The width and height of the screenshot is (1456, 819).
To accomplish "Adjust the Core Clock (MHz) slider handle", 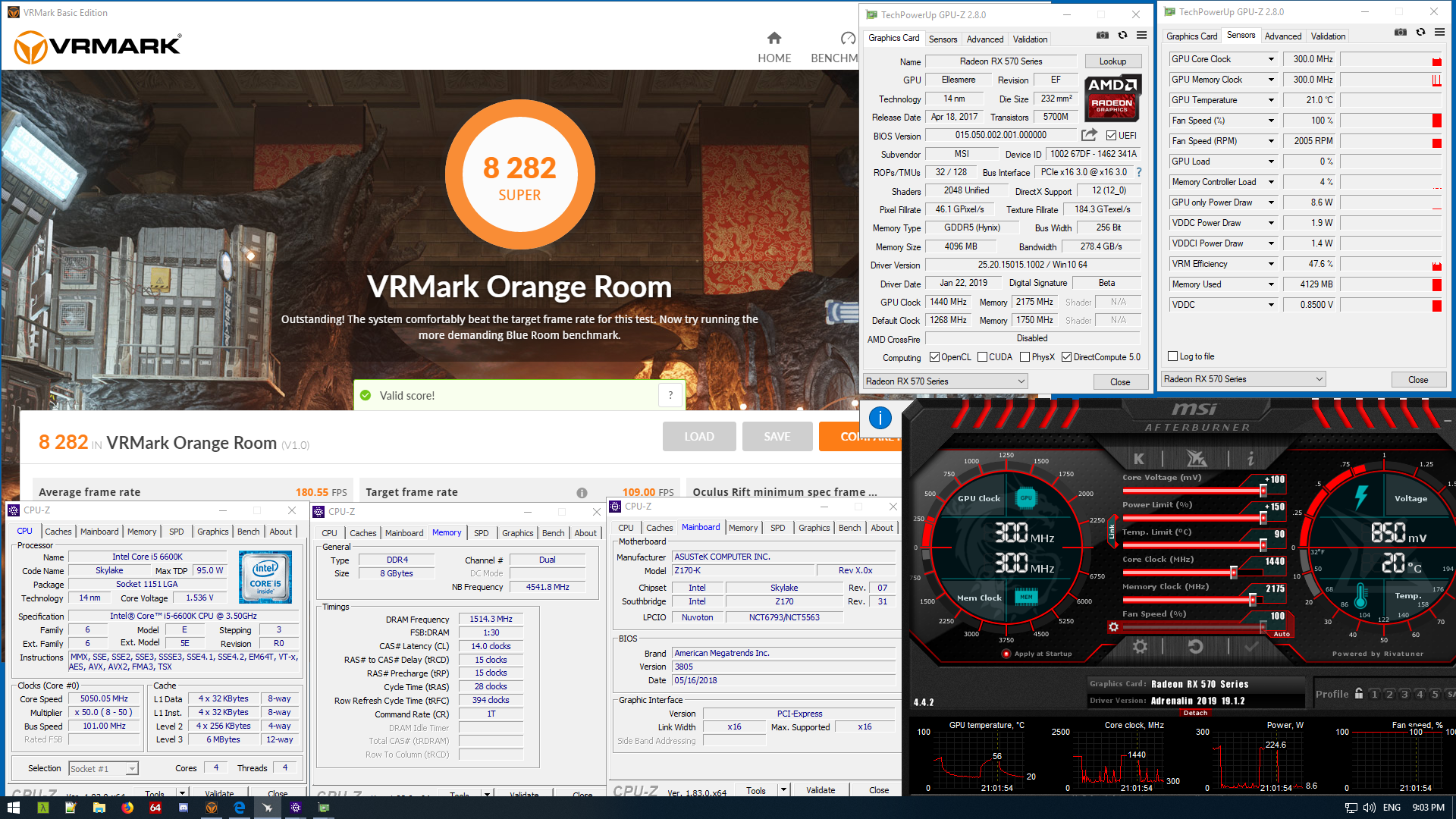I will [1234, 573].
